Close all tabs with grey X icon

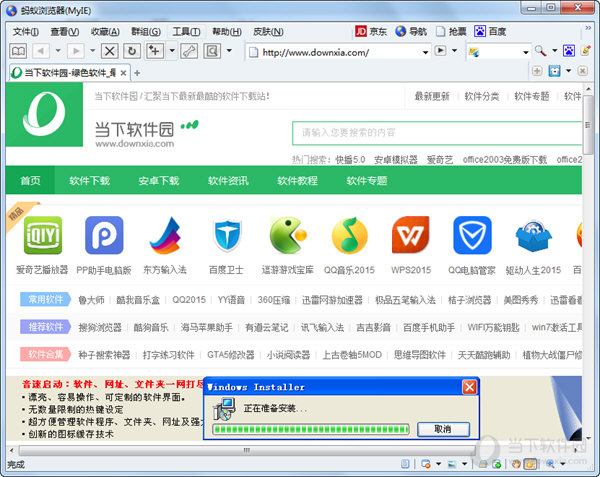[582, 71]
